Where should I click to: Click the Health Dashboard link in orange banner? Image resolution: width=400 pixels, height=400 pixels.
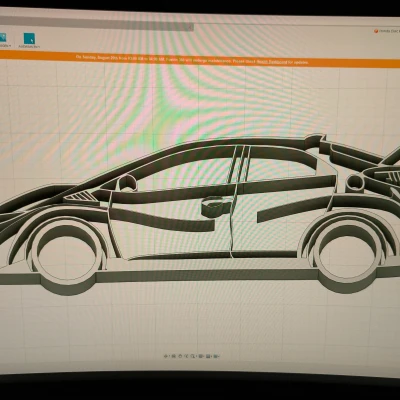(272, 62)
